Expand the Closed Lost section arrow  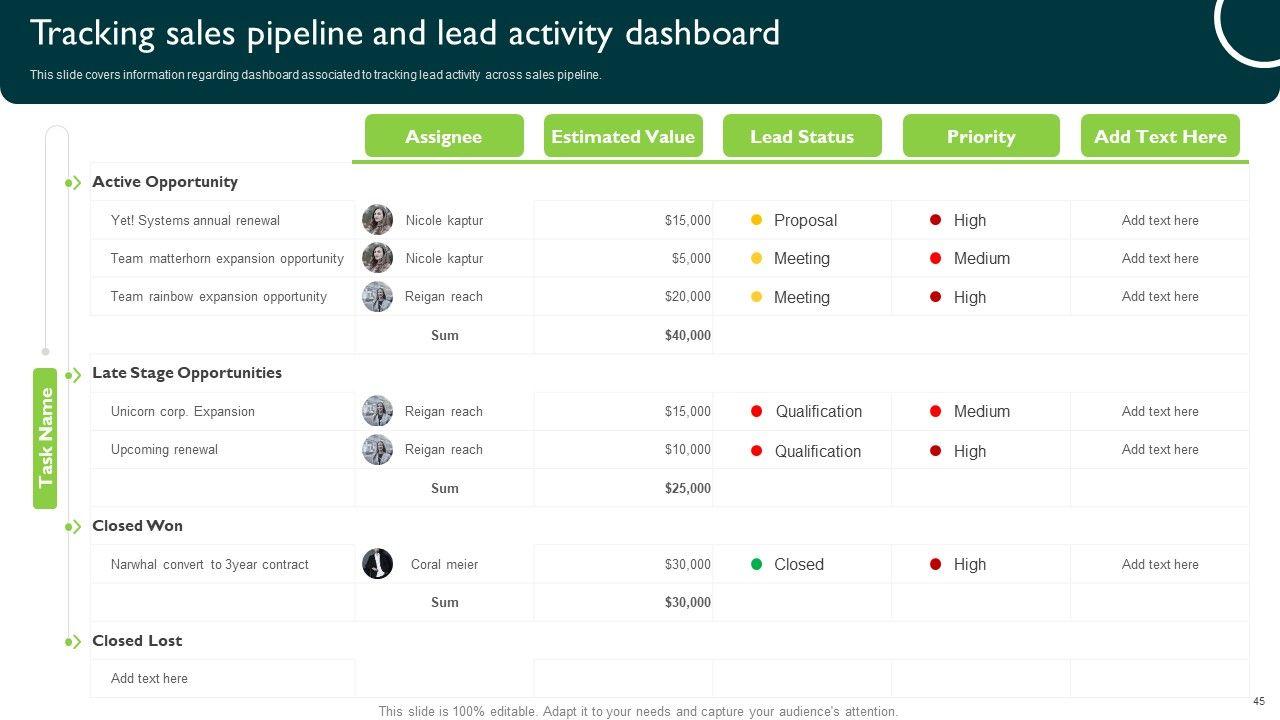(x=74, y=642)
